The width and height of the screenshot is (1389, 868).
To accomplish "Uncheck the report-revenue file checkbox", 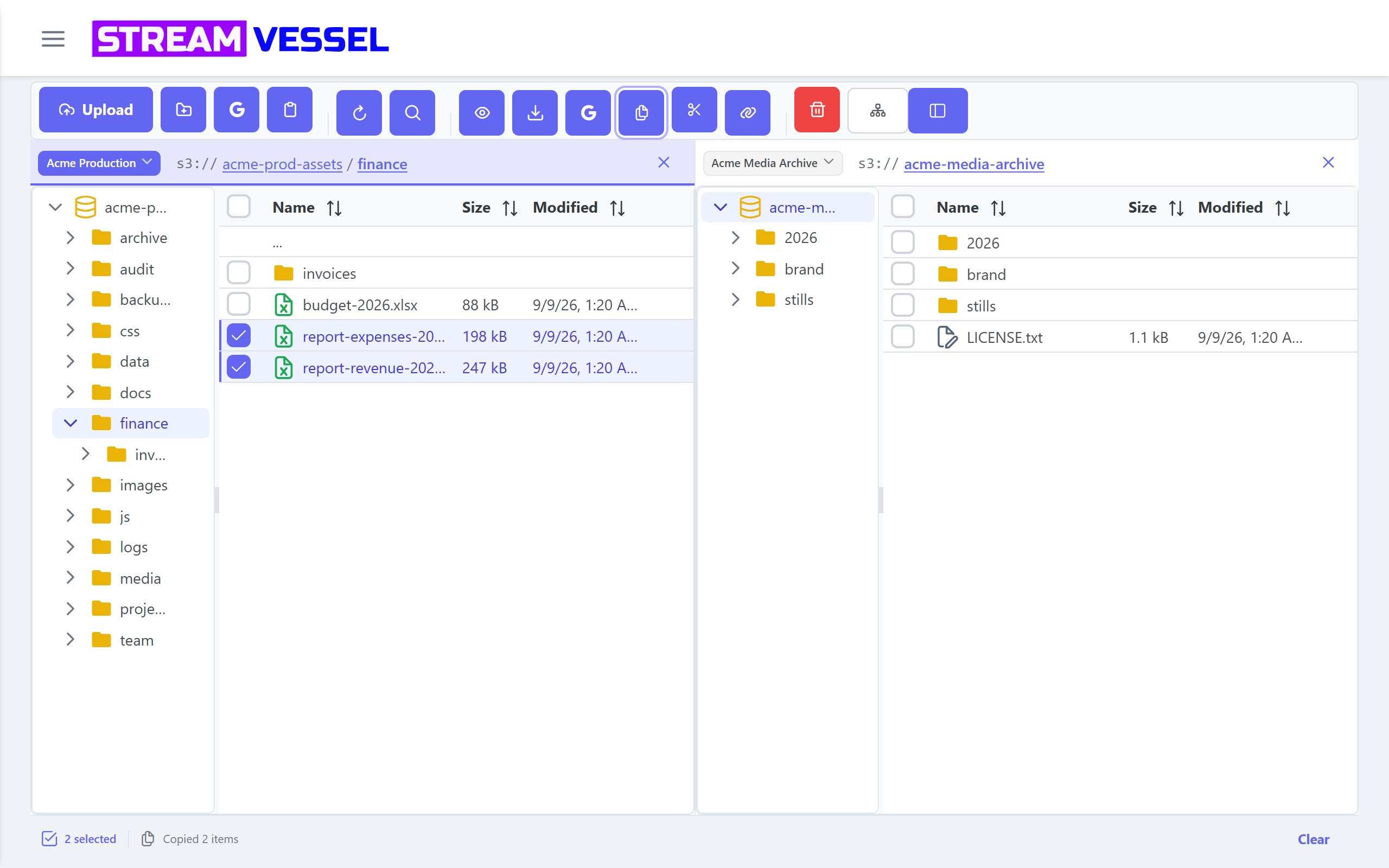I will coord(239,367).
